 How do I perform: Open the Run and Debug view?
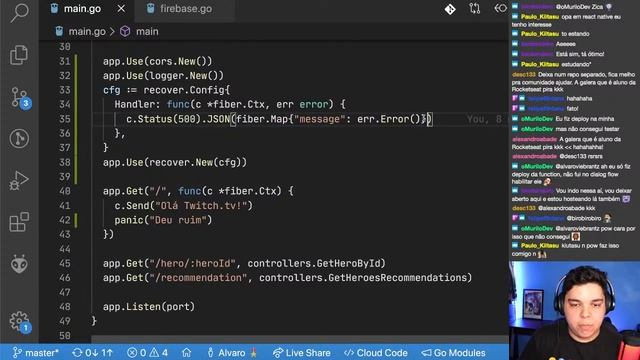[x=19, y=180]
